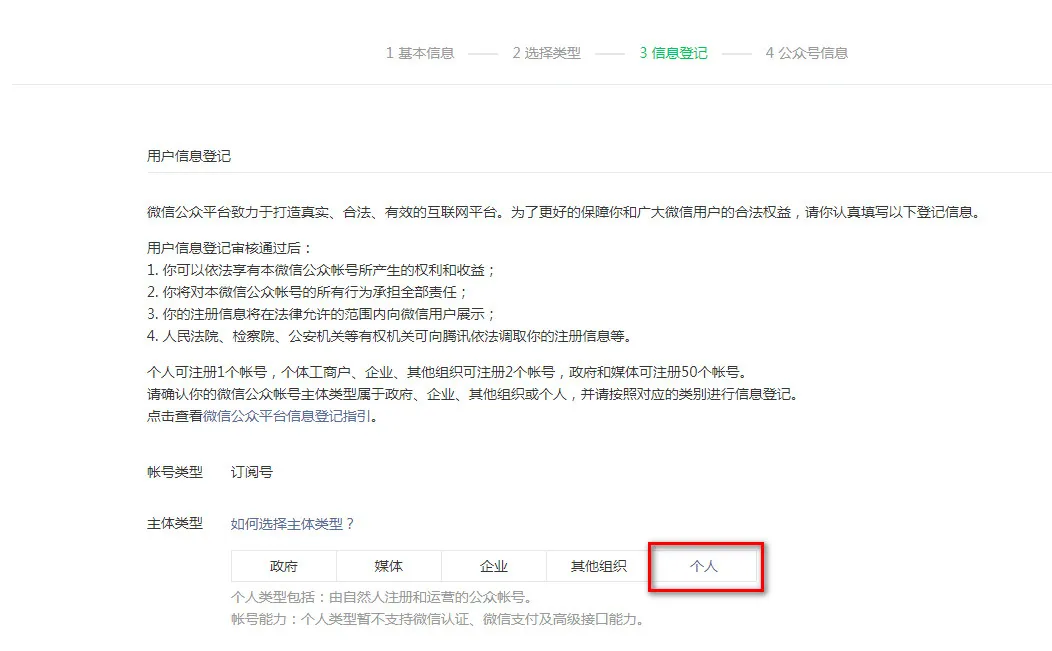The width and height of the screenshot is (1052, 651).
Task: Pick the highlighted 个人 subject type
Action: [704, 566]
